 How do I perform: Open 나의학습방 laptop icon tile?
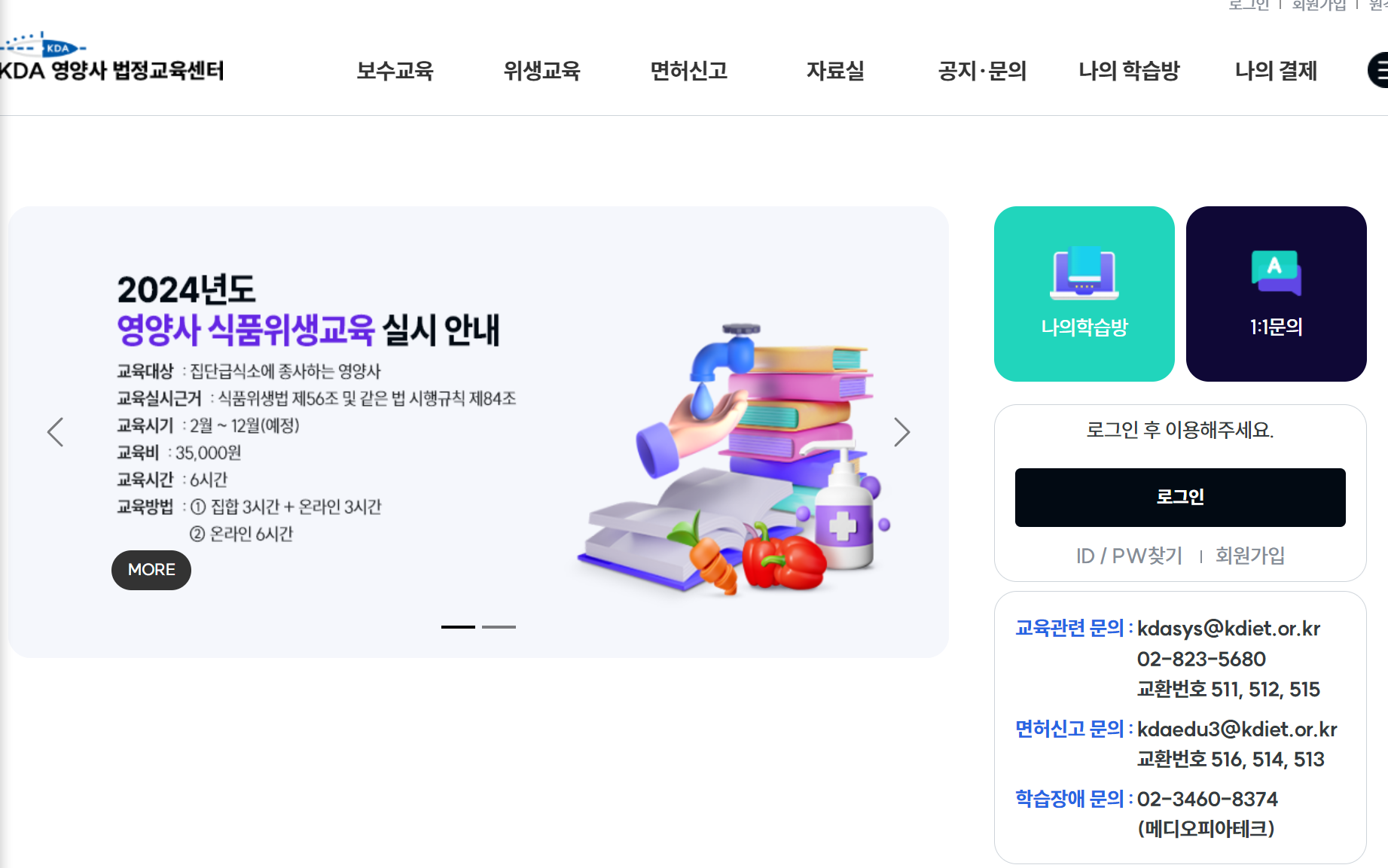(1084, 294)
